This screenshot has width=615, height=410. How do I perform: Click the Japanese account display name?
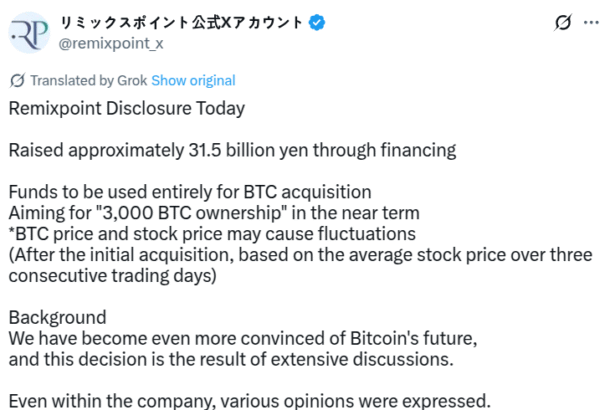pyautogui.click(x=182, y=21)
